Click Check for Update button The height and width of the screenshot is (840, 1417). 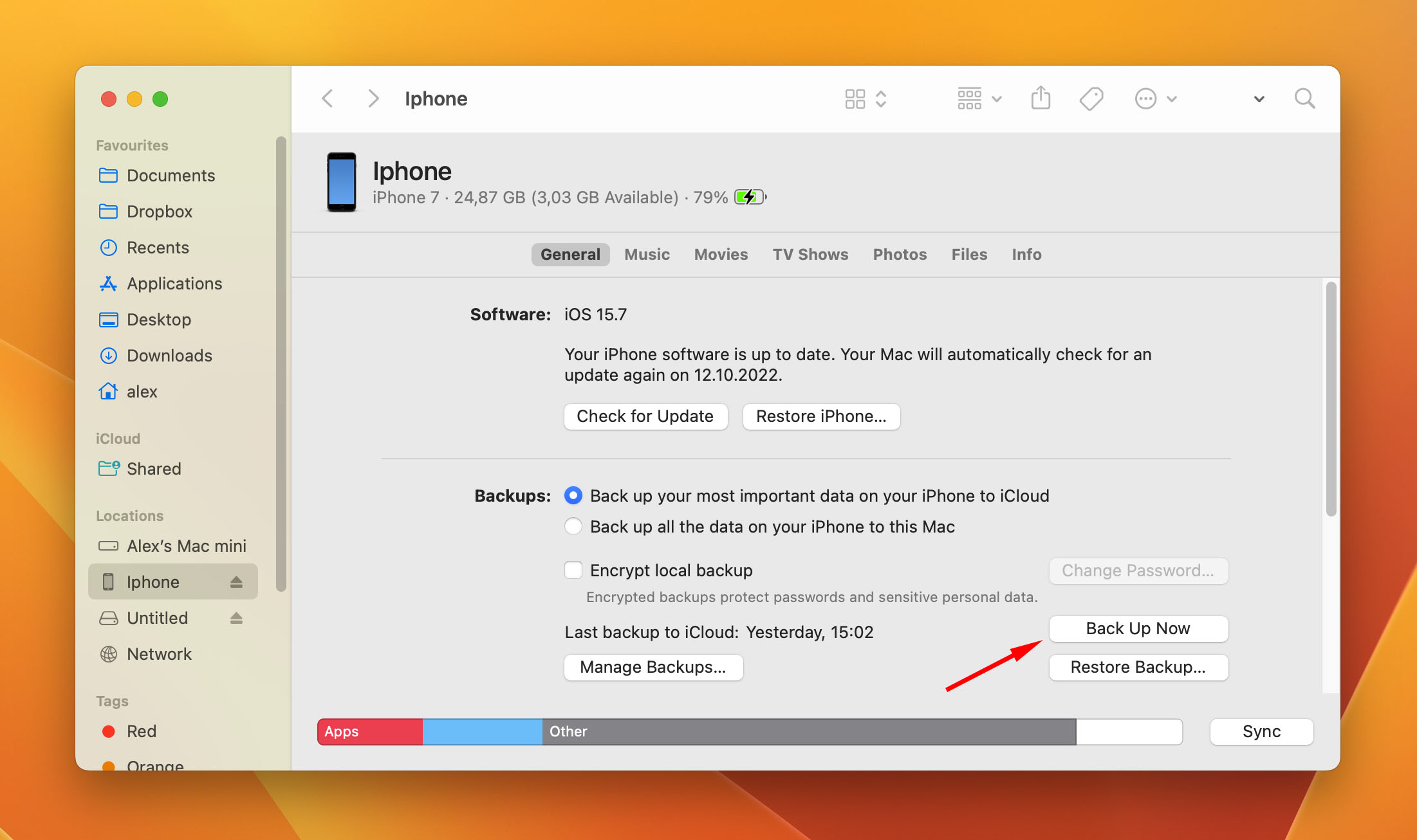pos(645,416)
